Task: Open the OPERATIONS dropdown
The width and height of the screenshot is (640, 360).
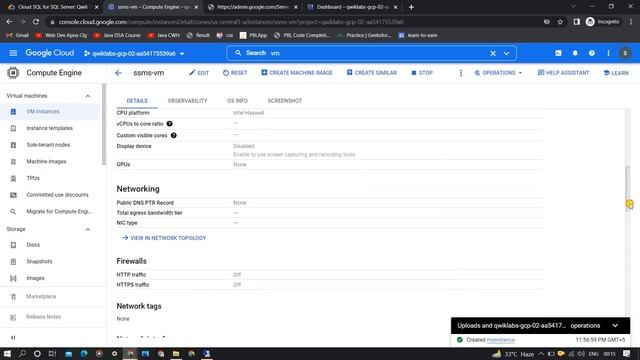Action: [x=498, y=73]
